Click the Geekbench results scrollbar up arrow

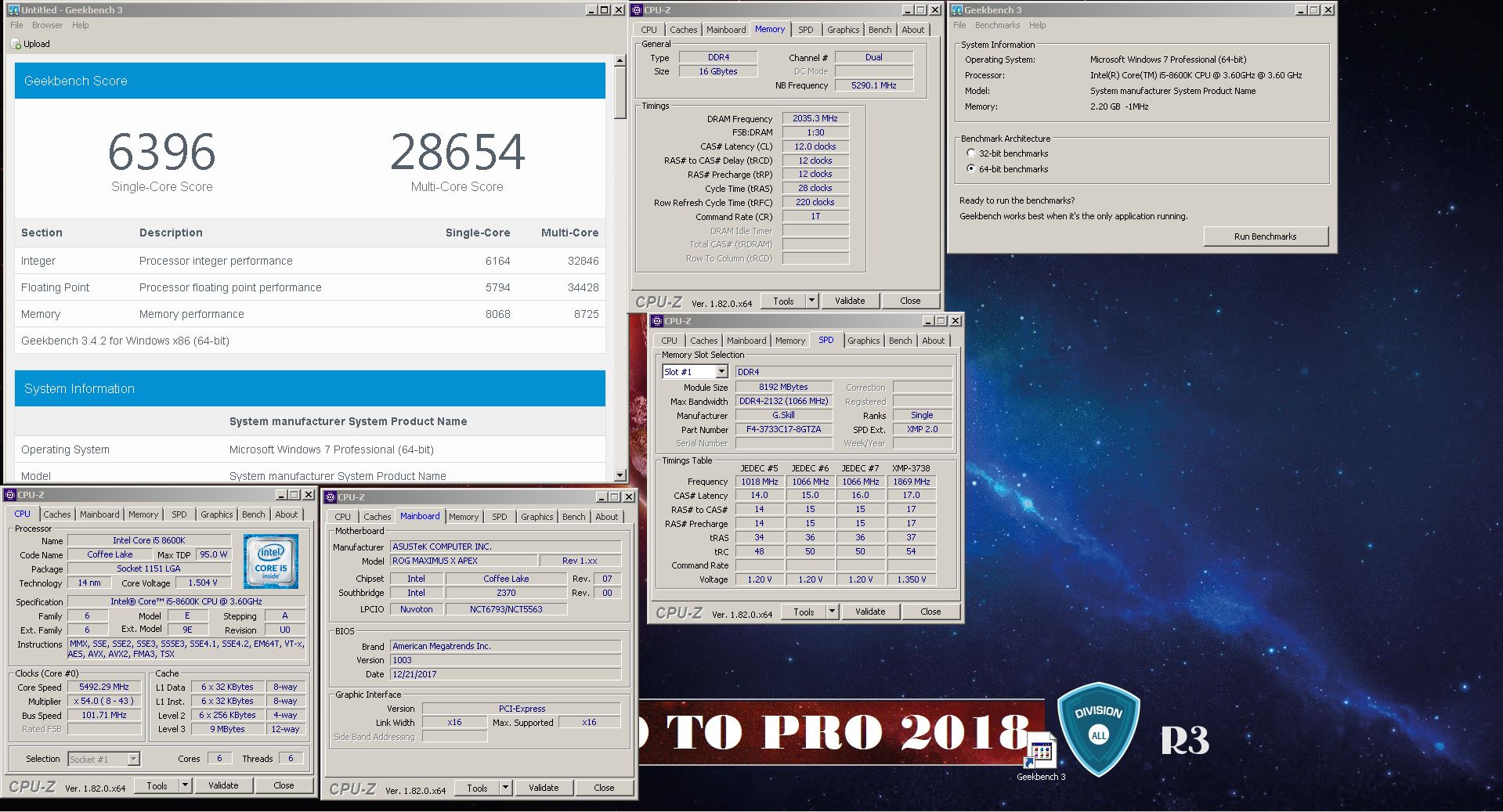[620, 60]
